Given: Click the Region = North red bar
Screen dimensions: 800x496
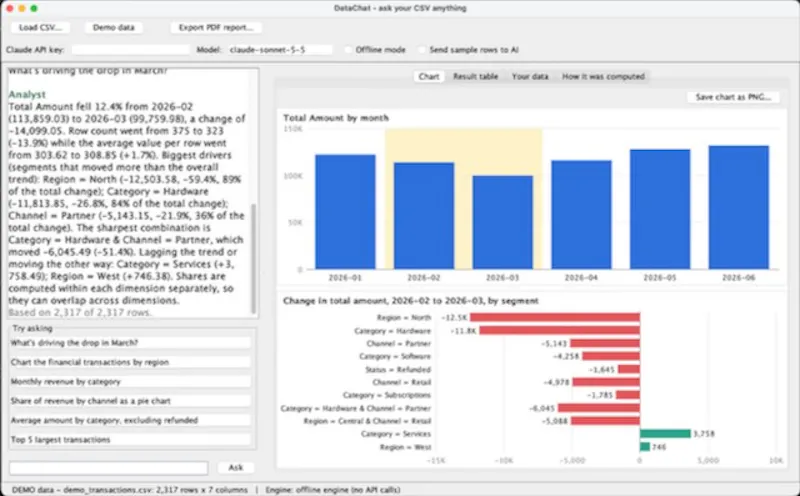Looking at the screenshot, I should [x=555, y=317].
